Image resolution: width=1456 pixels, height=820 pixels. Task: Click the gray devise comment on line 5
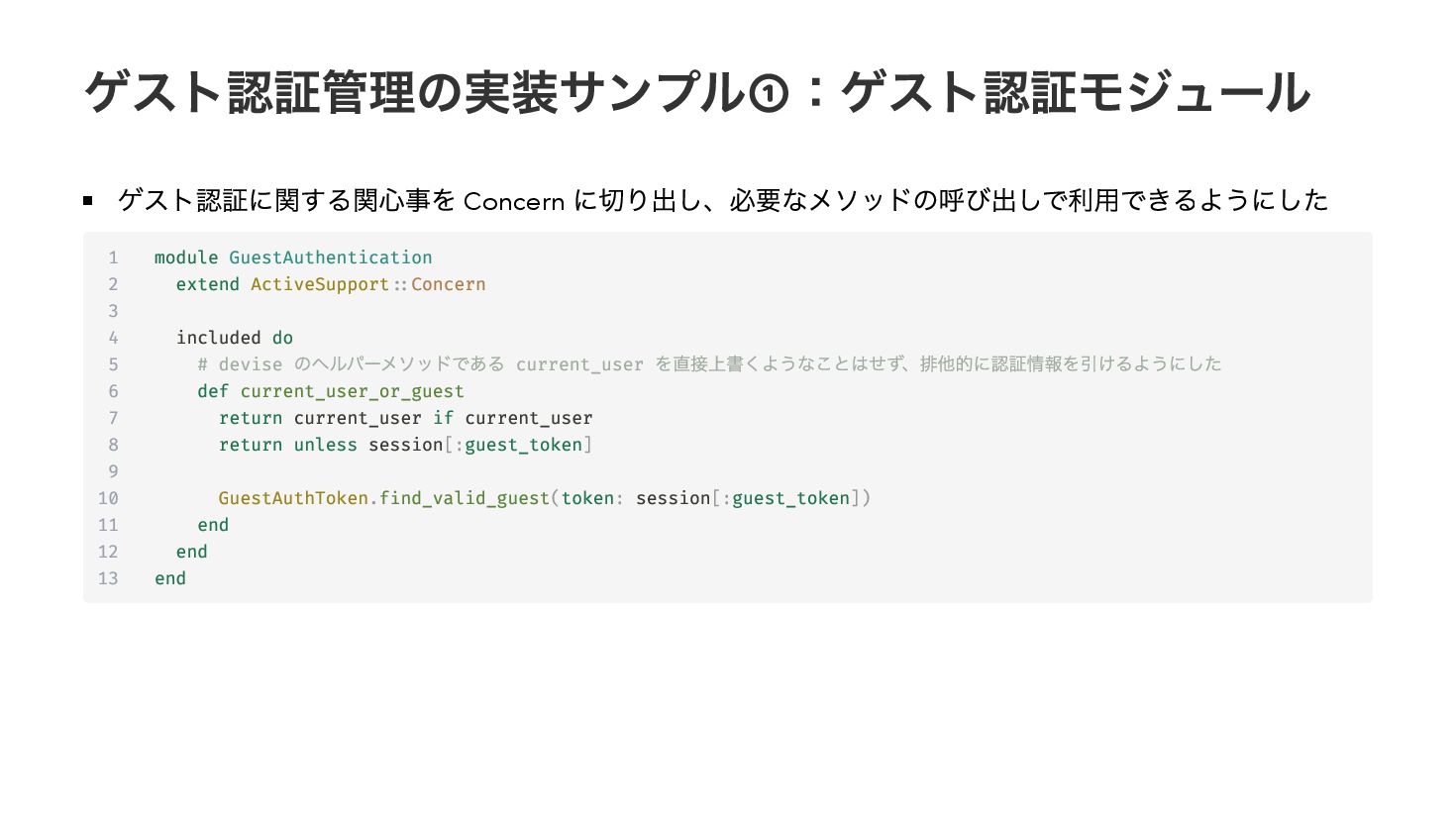709,364
